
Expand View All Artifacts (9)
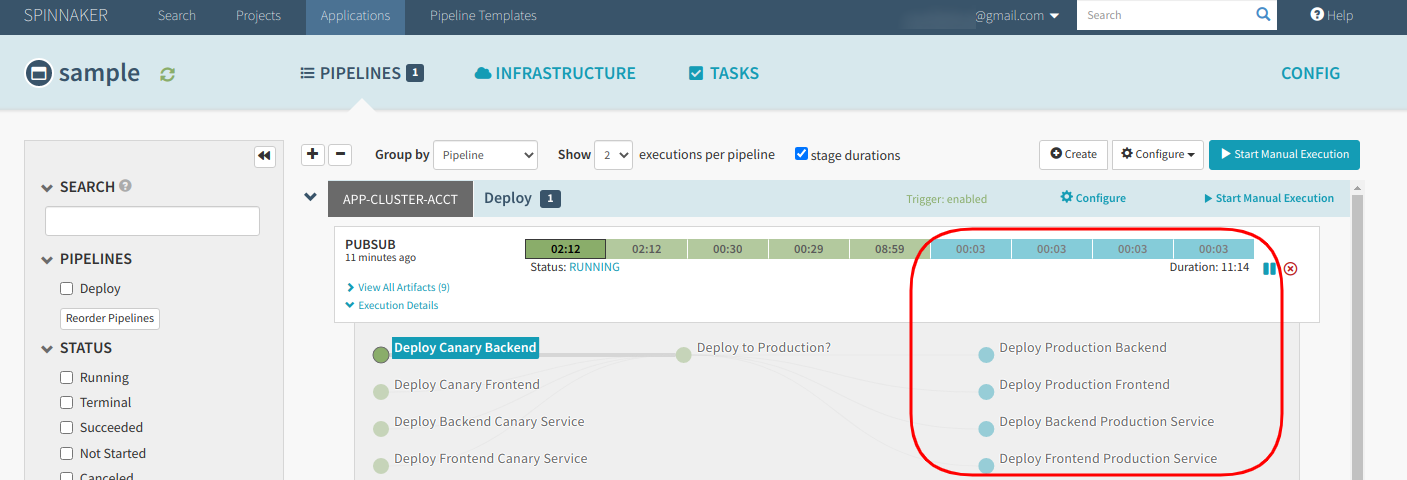[x=397, y=287]
